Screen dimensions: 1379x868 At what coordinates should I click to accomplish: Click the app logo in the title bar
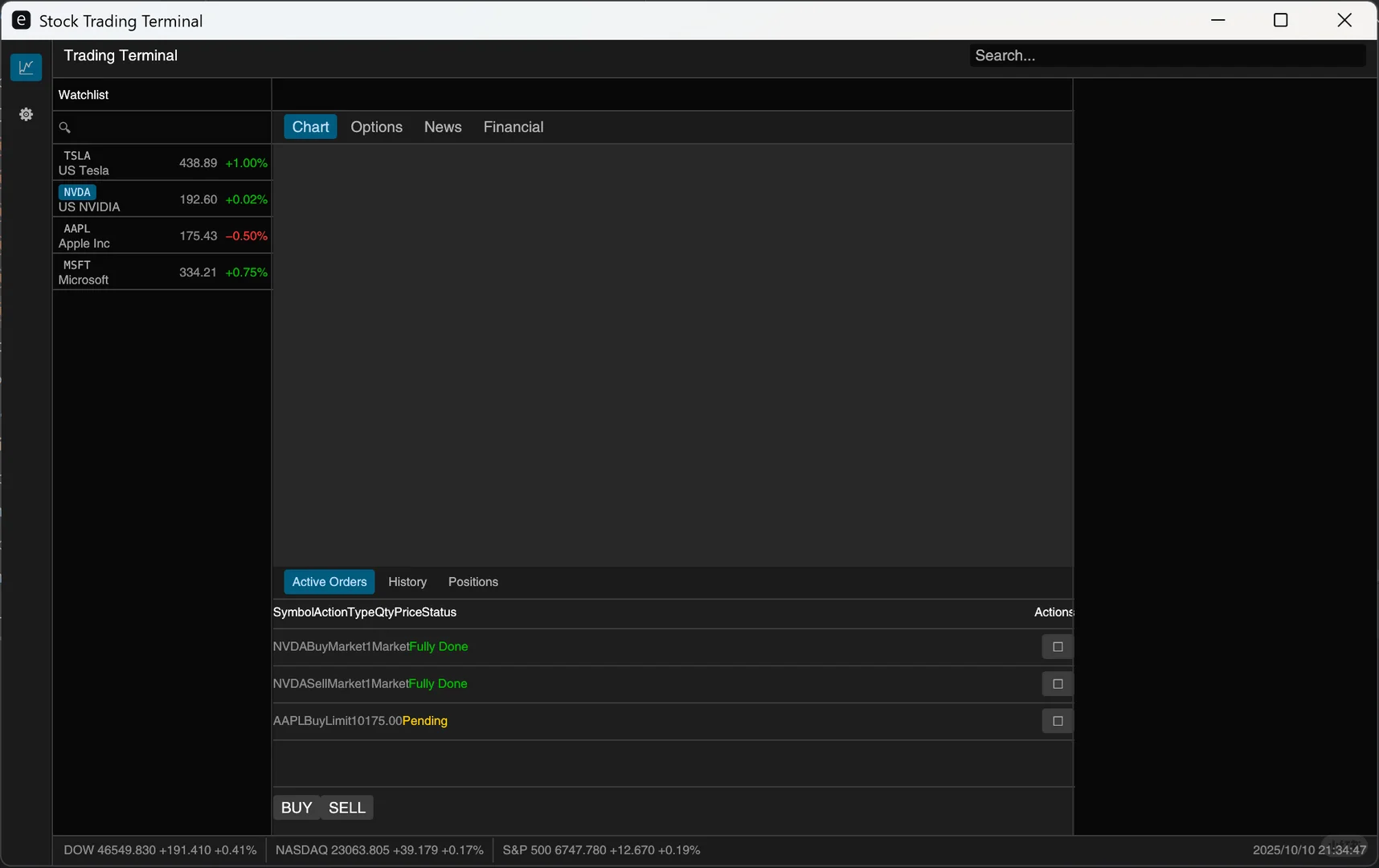22,21
